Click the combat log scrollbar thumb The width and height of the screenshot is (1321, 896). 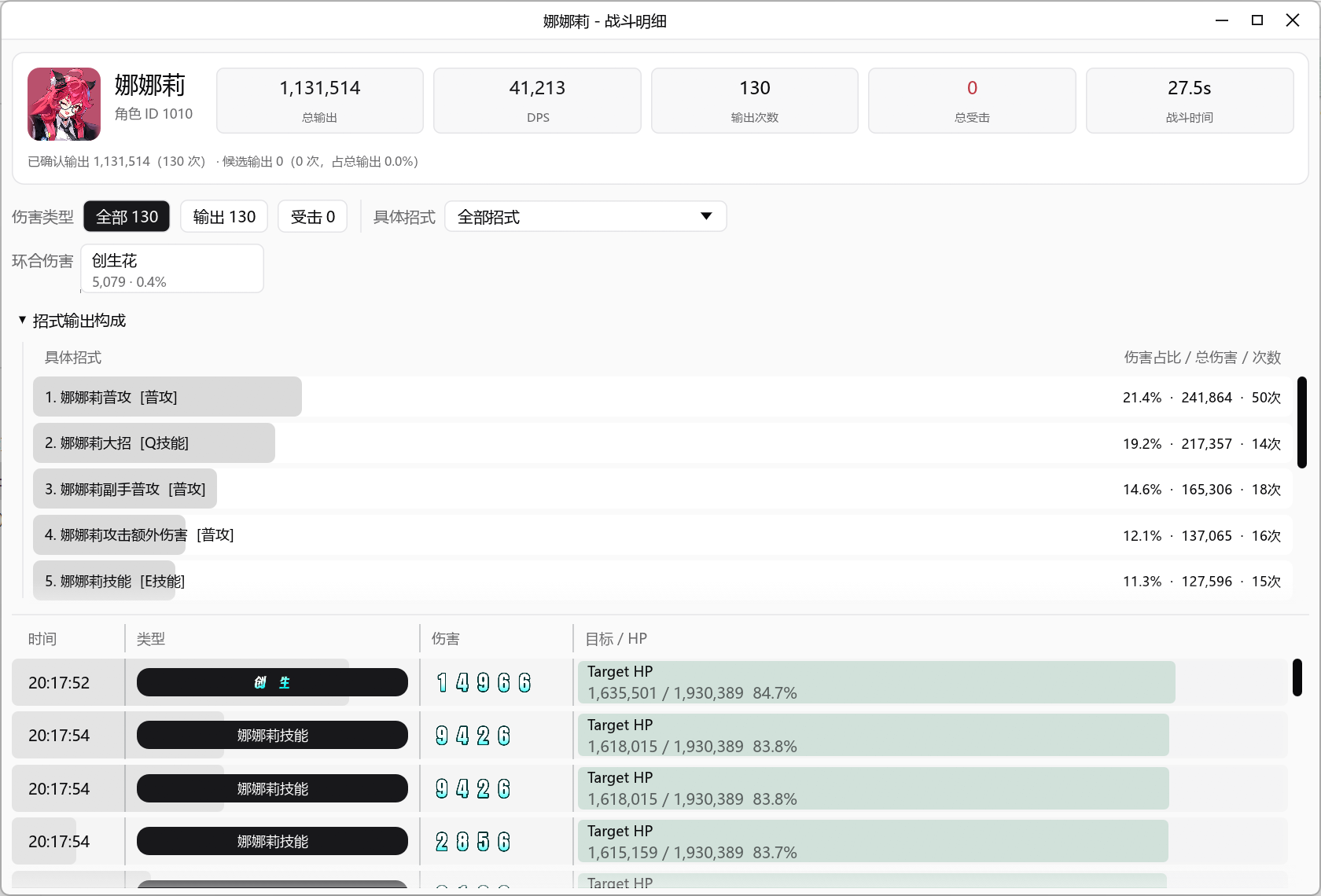tap(1297, 678)
